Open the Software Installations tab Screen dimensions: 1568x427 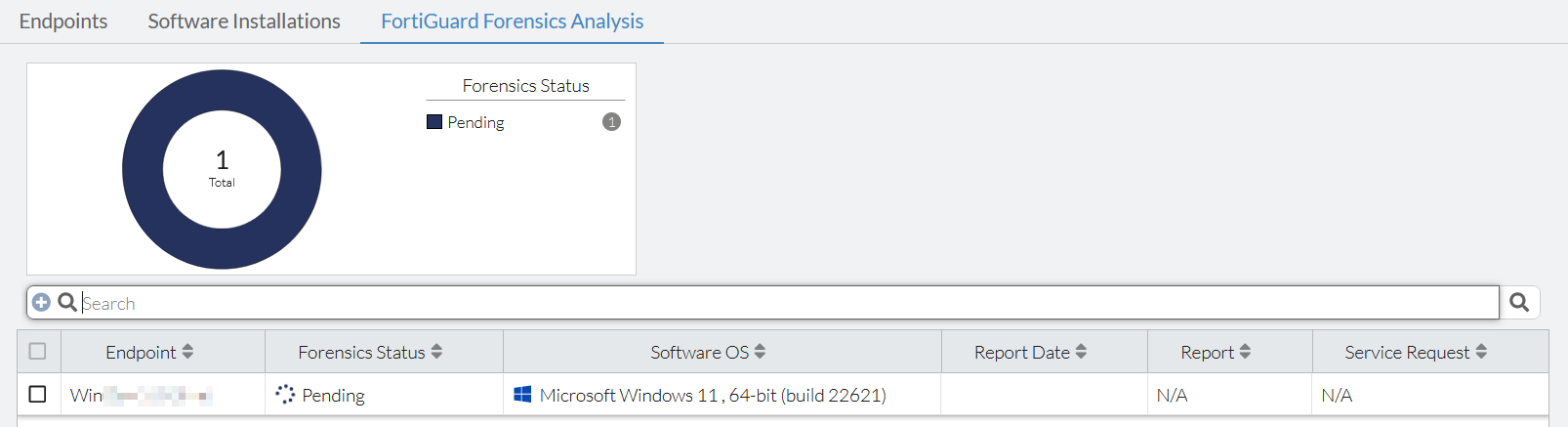point(244,21)
